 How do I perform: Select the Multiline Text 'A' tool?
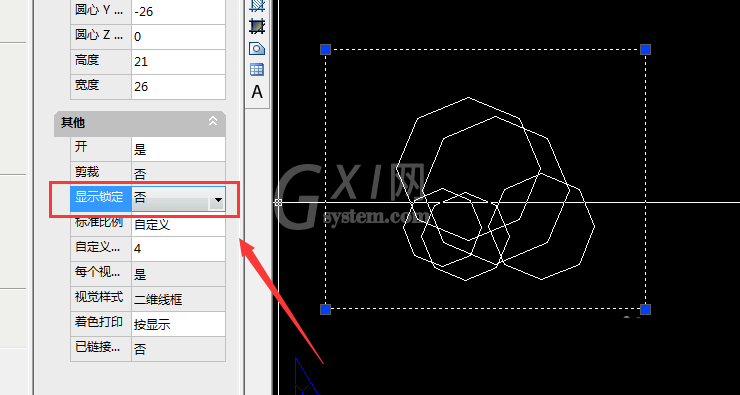coord(257,92)
